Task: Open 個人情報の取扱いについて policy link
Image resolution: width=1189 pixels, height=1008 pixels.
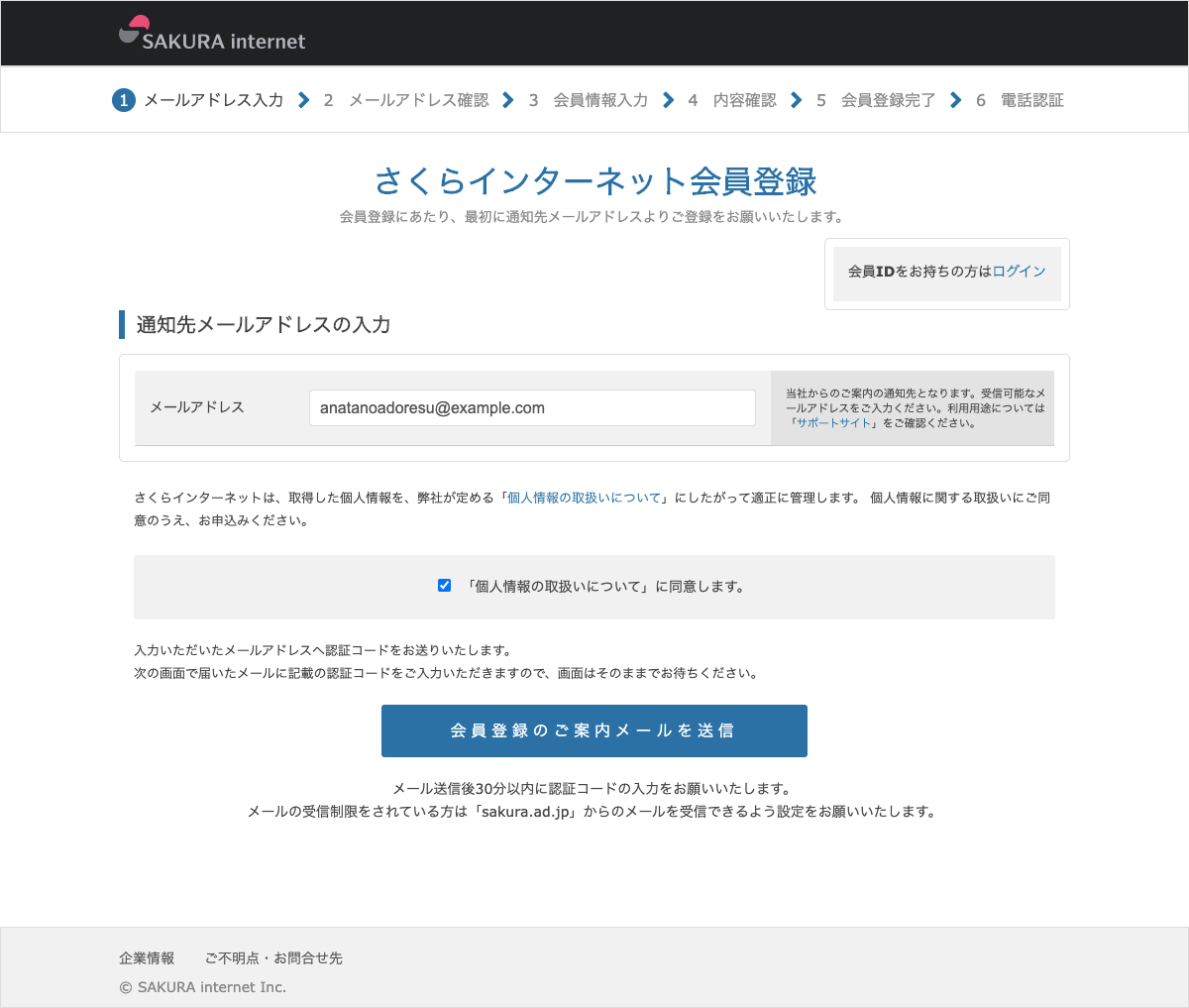Action: pyautogui.click(x=584, y=499)
